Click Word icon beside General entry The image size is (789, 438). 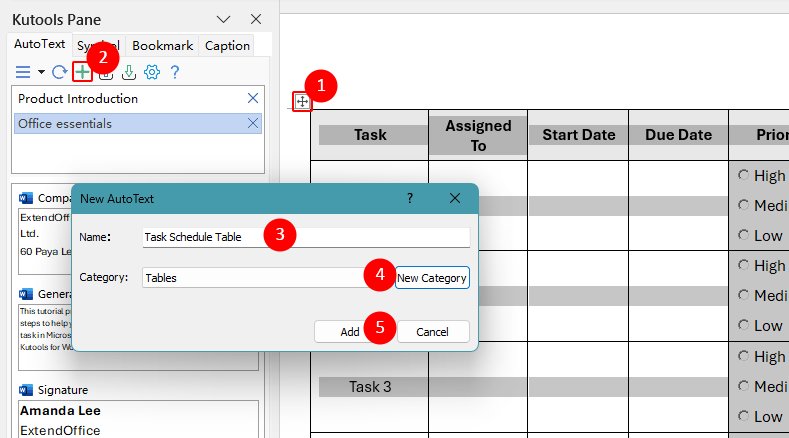[x=26, y=294]
